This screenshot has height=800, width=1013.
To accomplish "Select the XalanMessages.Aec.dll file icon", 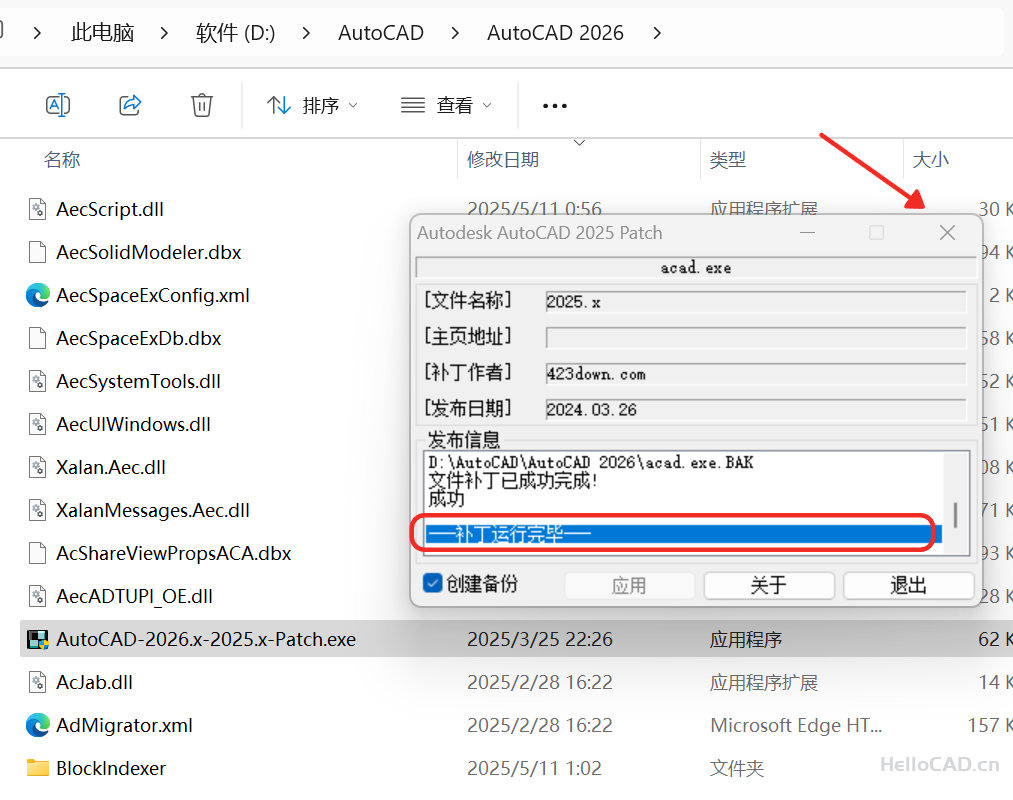I will point(37,511).
